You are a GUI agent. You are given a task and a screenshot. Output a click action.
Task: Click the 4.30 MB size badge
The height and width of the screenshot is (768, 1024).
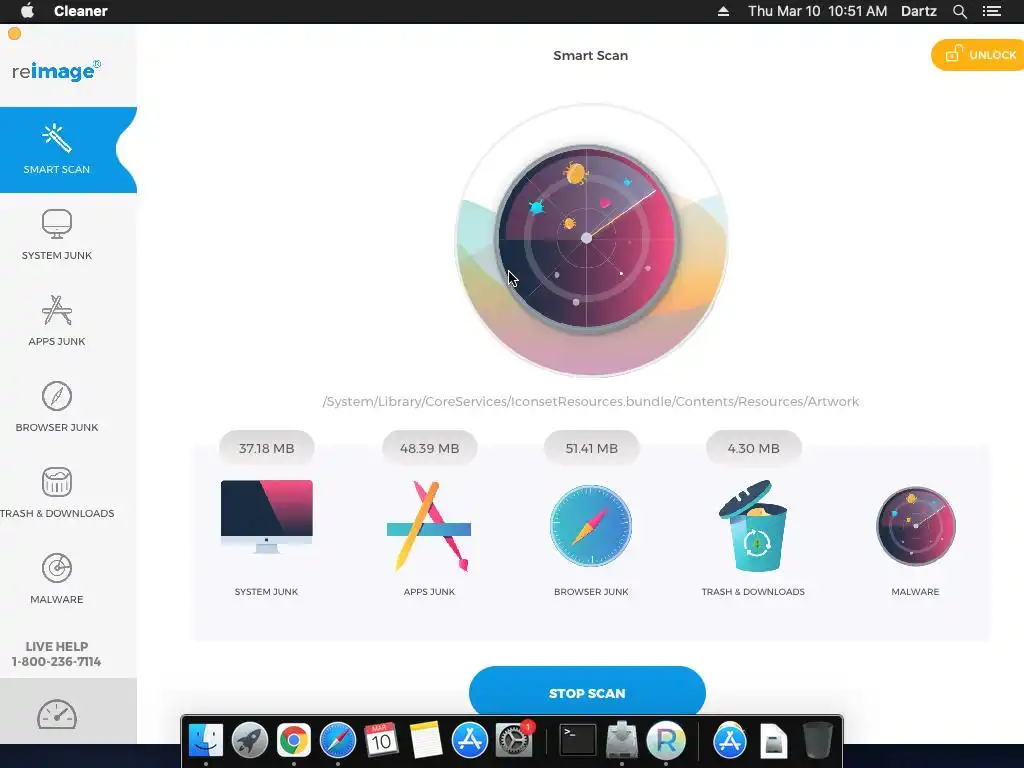[x=754, y=448]
